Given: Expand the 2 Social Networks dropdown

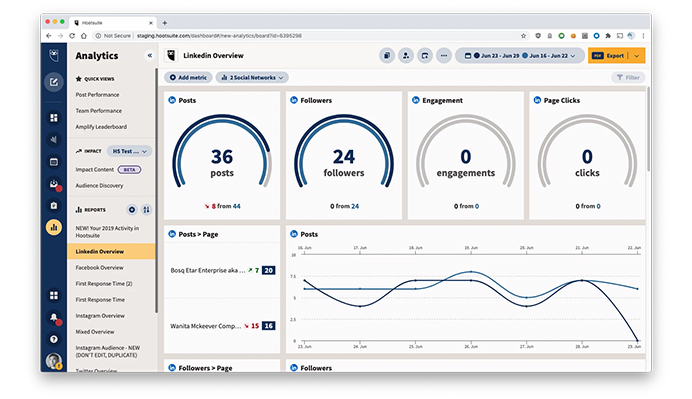Looking at the screenshot, I should coord(252,78).
